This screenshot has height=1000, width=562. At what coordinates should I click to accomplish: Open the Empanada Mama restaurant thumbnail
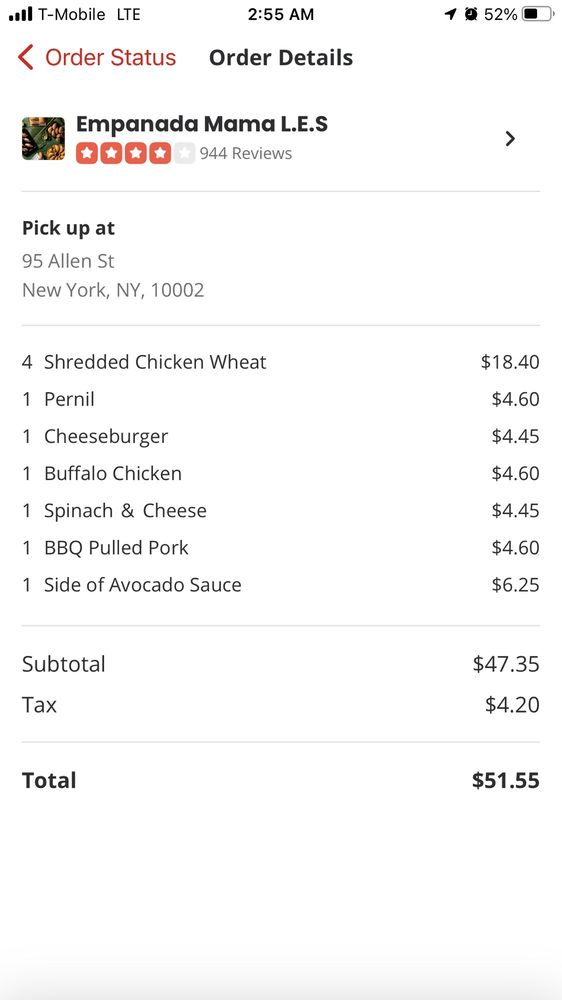click(x=43, y=138)
